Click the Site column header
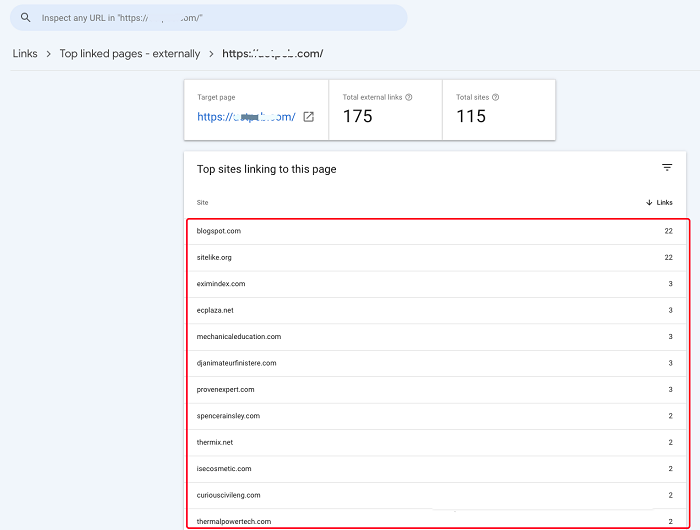700x530 pixels. click(x=202, y=202)
